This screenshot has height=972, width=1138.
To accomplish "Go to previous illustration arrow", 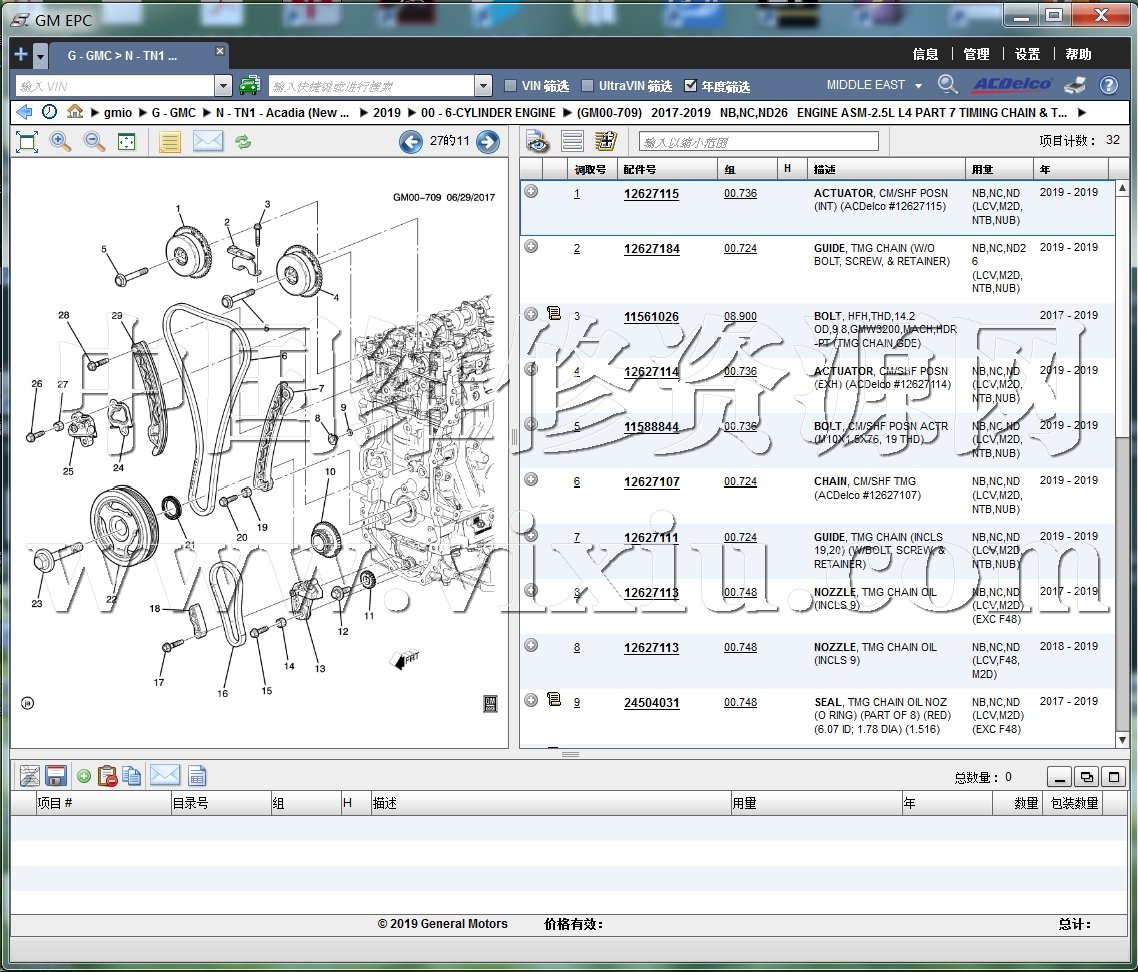I will [410, 142].
